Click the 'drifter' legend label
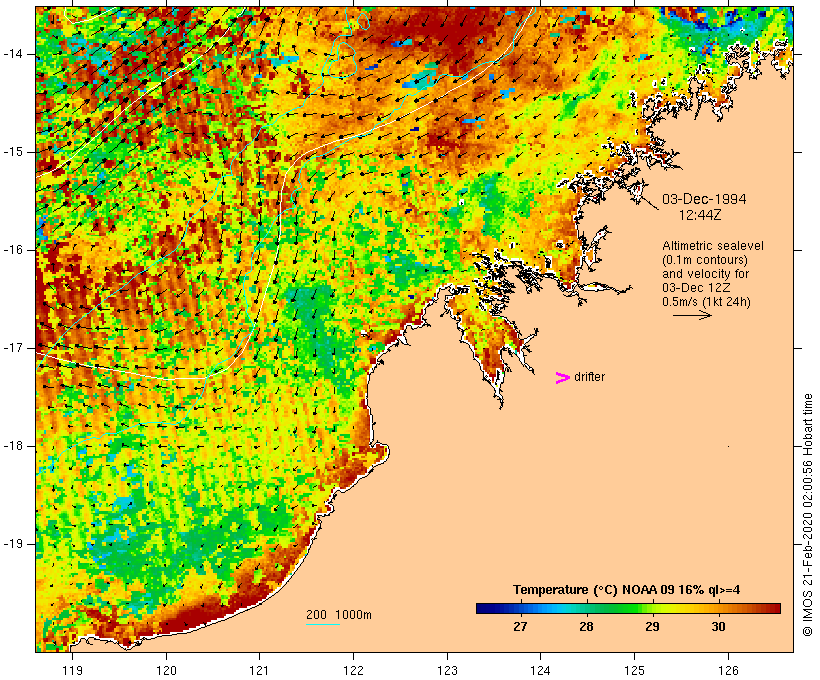This screenshot has width=820, height=680. 589,377
